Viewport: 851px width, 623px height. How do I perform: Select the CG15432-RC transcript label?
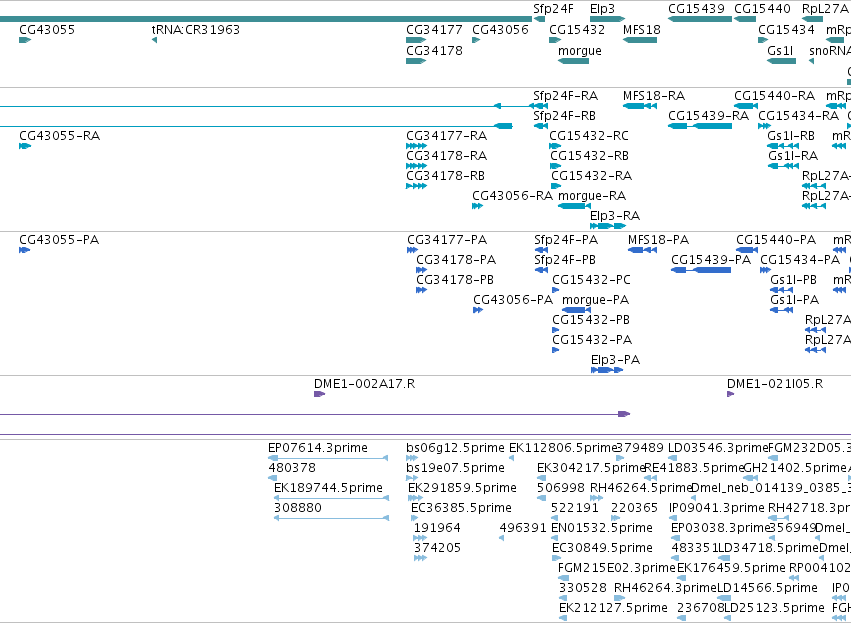(589, 136)
